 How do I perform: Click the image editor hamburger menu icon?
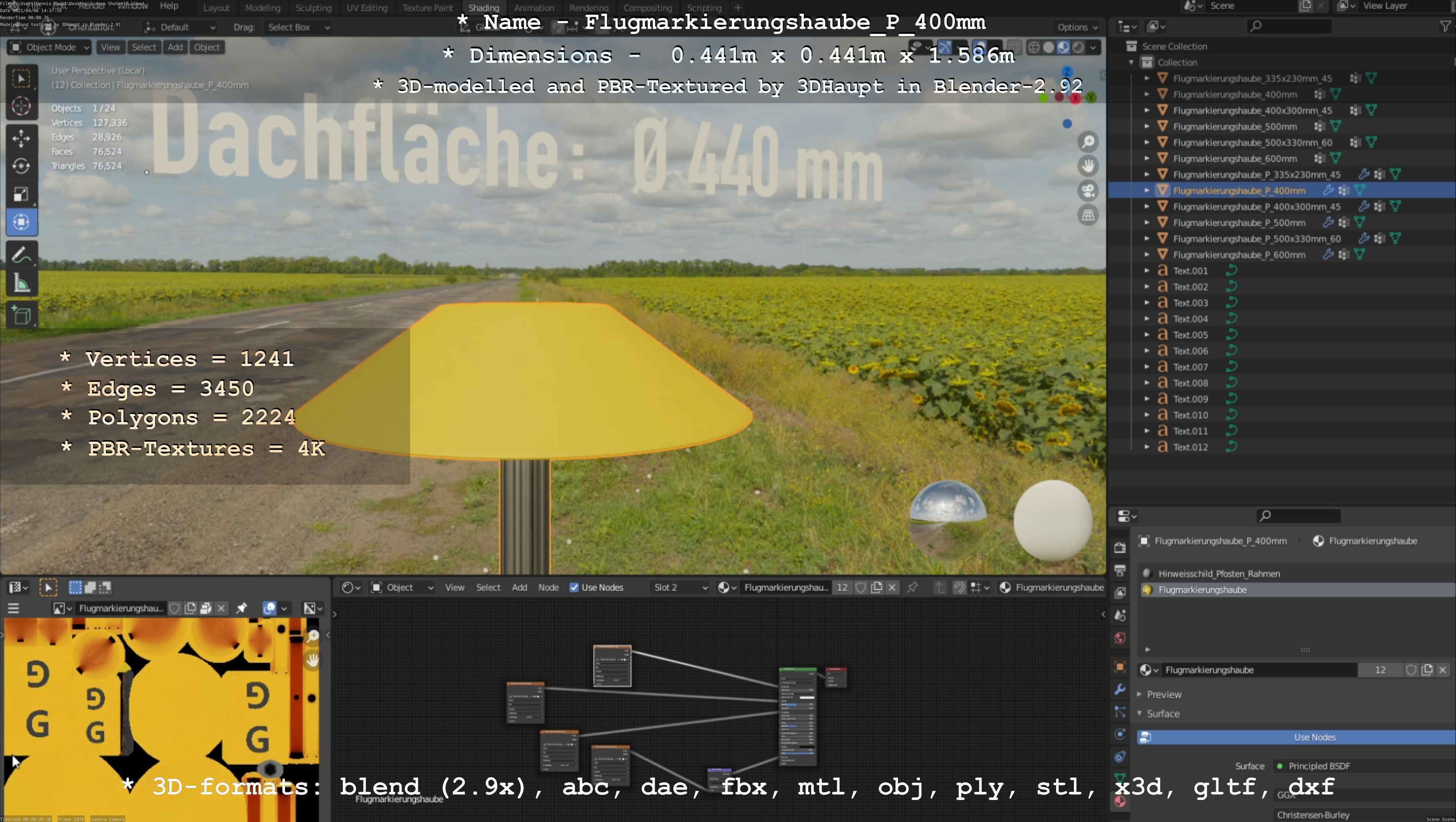[14, 608]
